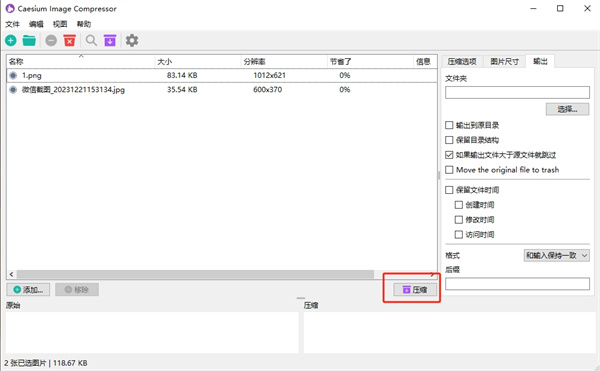Click the 35.54 KB size cell
Viewport: 600px width, 371px height.
182,89
